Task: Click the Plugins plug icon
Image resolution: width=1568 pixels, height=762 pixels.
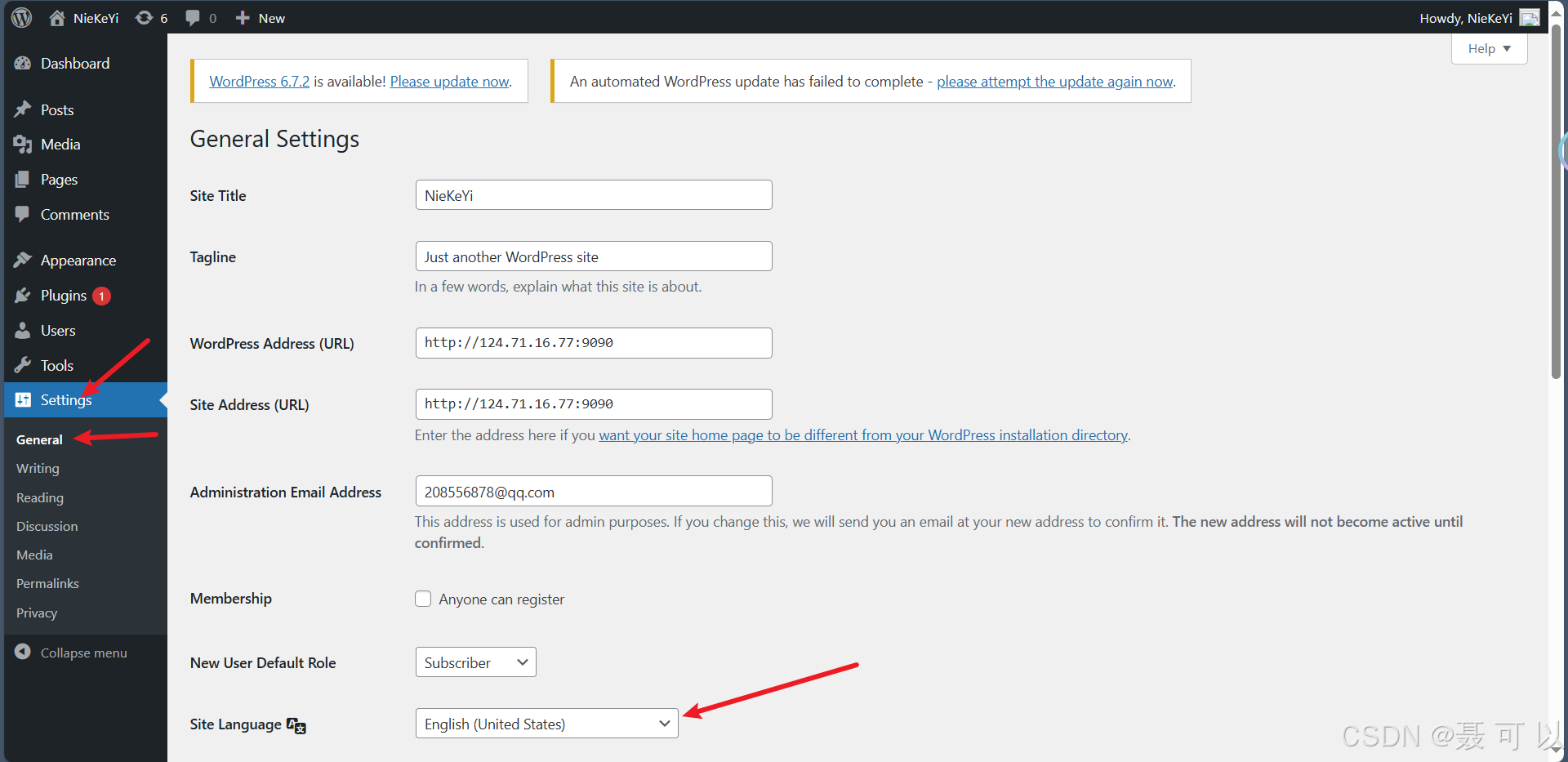Action: tap(23, 295)
